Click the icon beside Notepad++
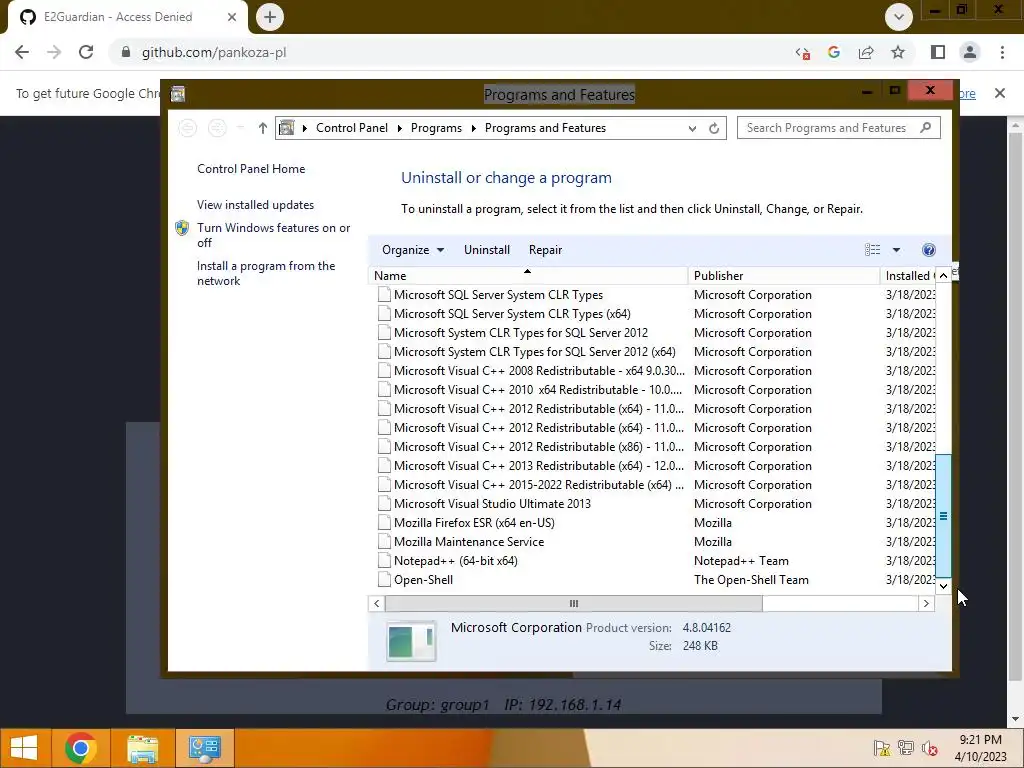Viewport: 1024px width, 768px height. [384, 560]
